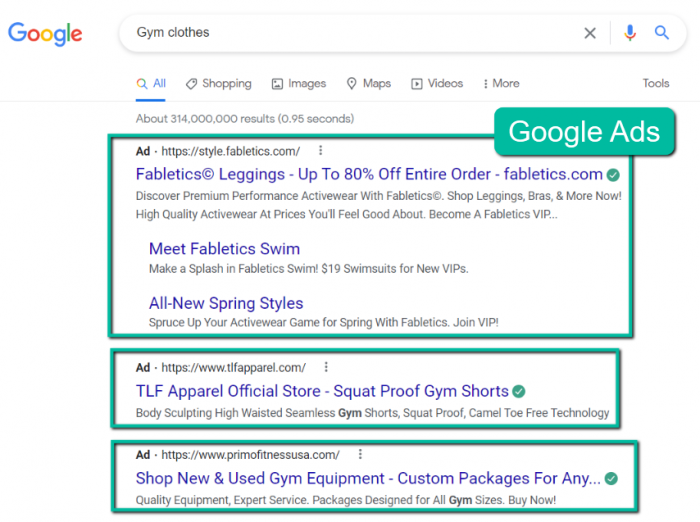Switch to the Shopping tab

click(219, 84)
